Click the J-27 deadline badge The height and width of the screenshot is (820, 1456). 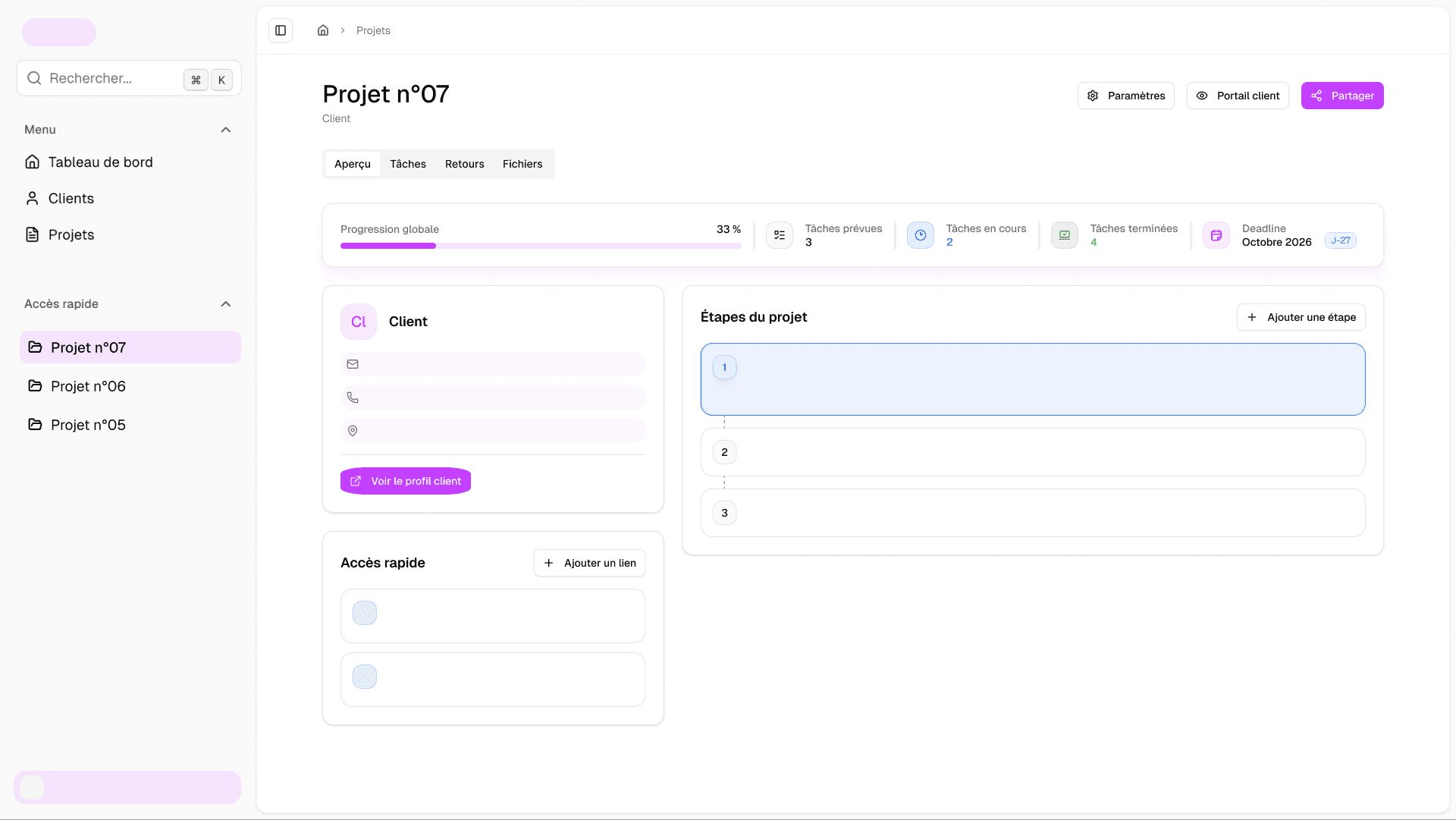click(1341, 240)
